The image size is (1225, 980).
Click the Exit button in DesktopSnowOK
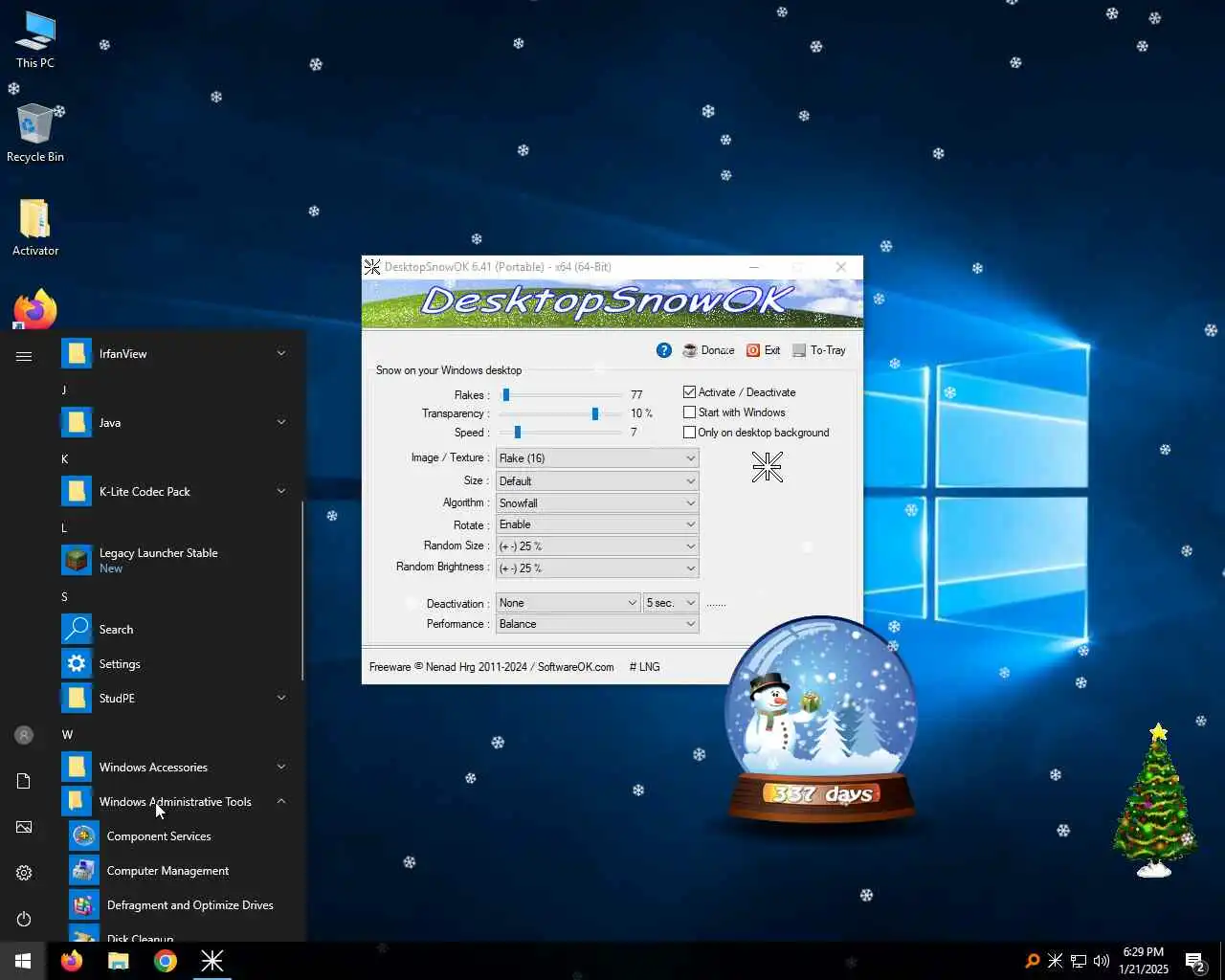point(764,350)
